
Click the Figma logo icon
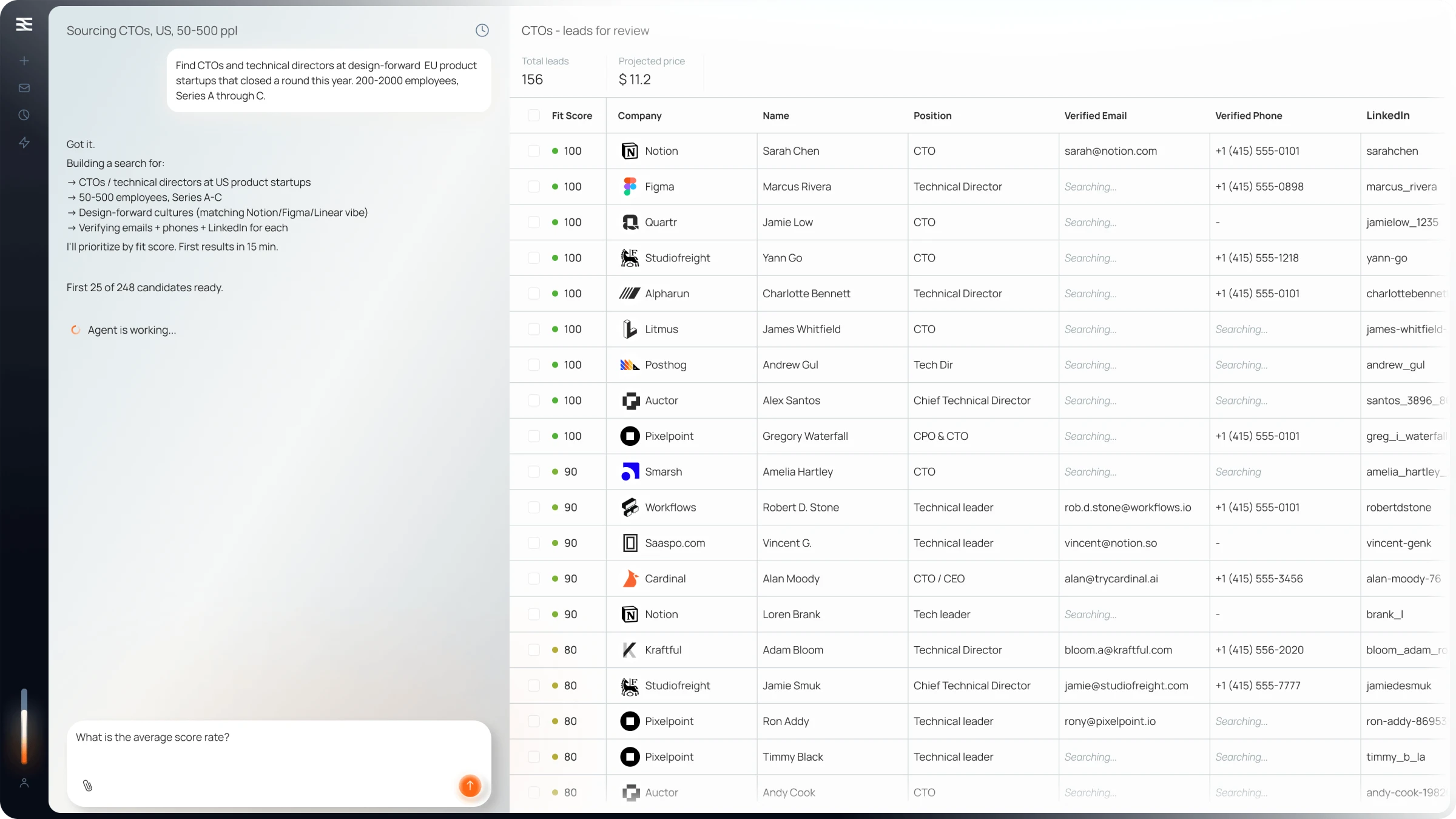pos(630,187)
